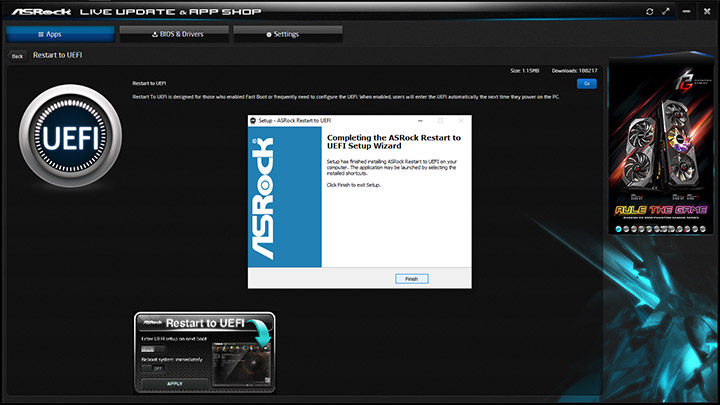Image resolution: width=720 pixels, height=405 pixels.
Task: Click Finish in the setup wizard
Action: (411, 279)
